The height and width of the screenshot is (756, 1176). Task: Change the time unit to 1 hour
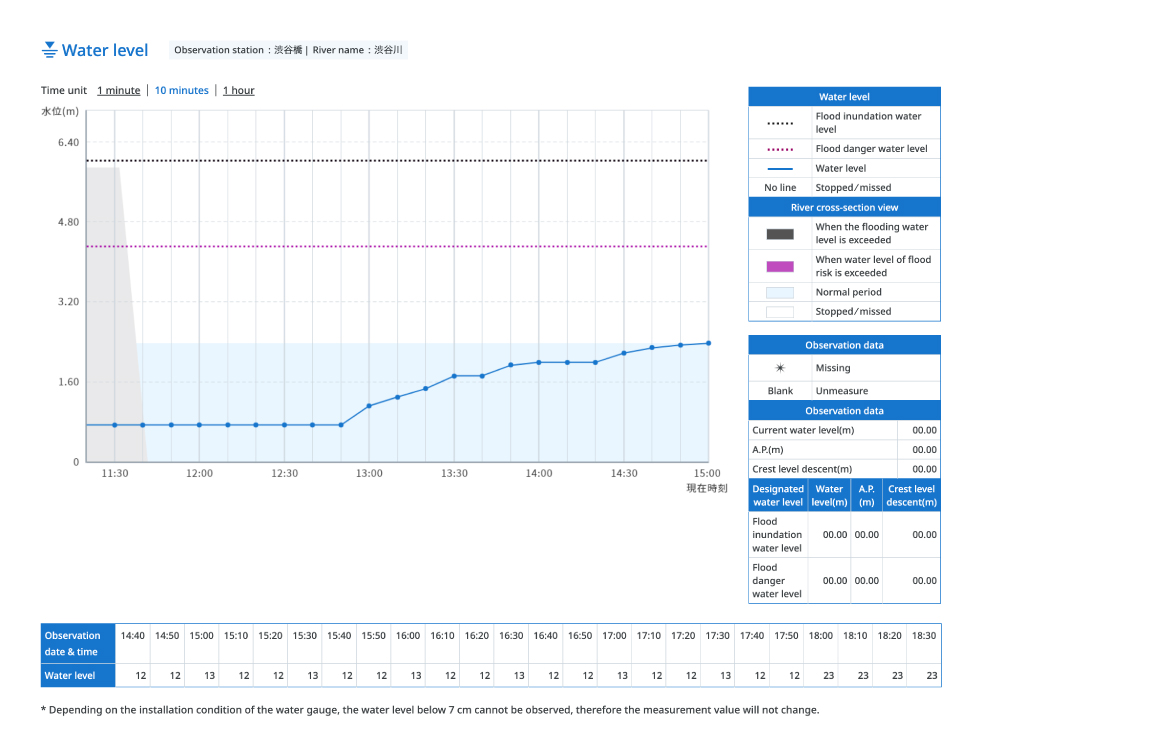tap(238, 91)
